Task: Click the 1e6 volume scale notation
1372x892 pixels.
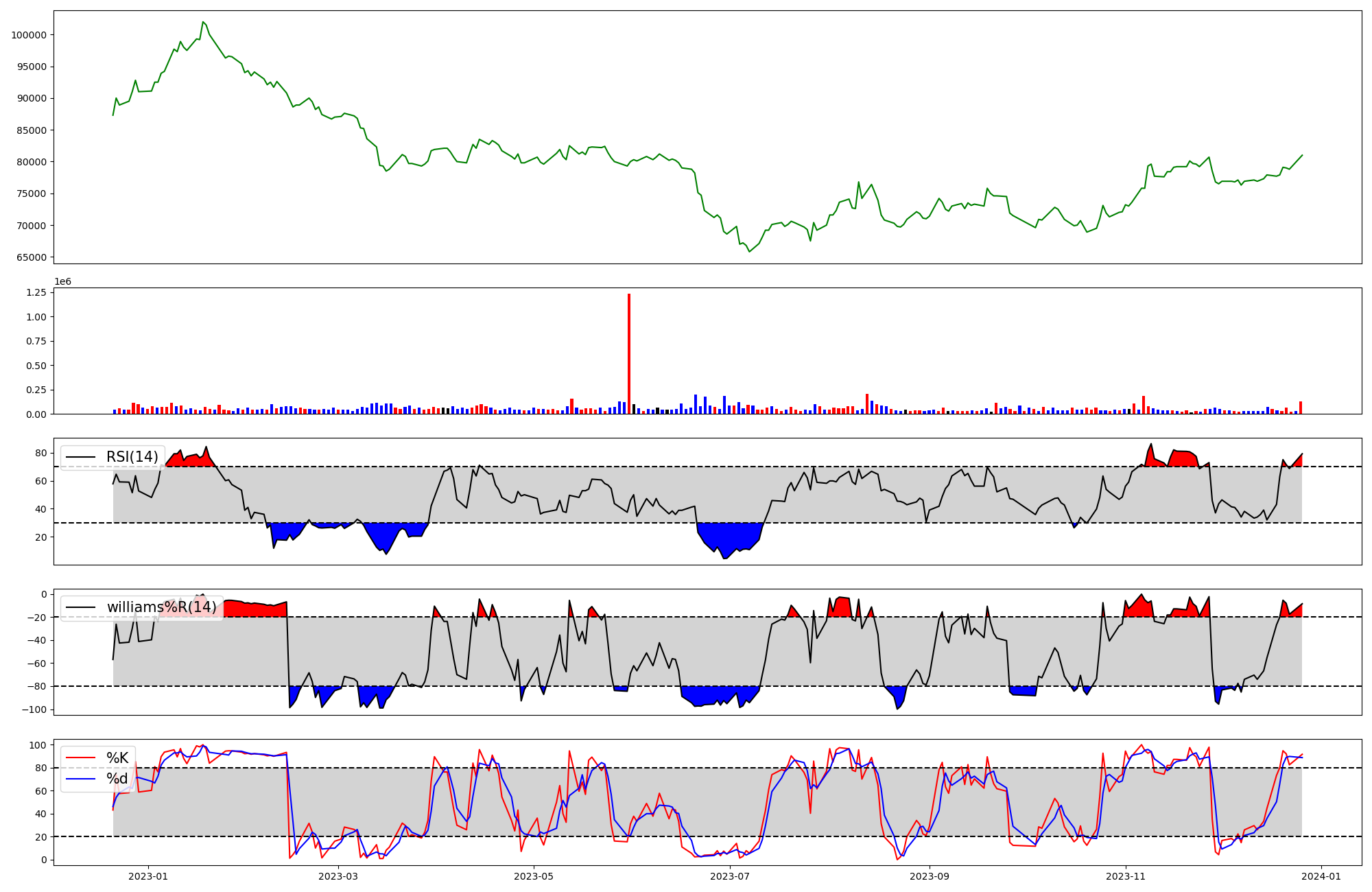Action: click(62, 282)
